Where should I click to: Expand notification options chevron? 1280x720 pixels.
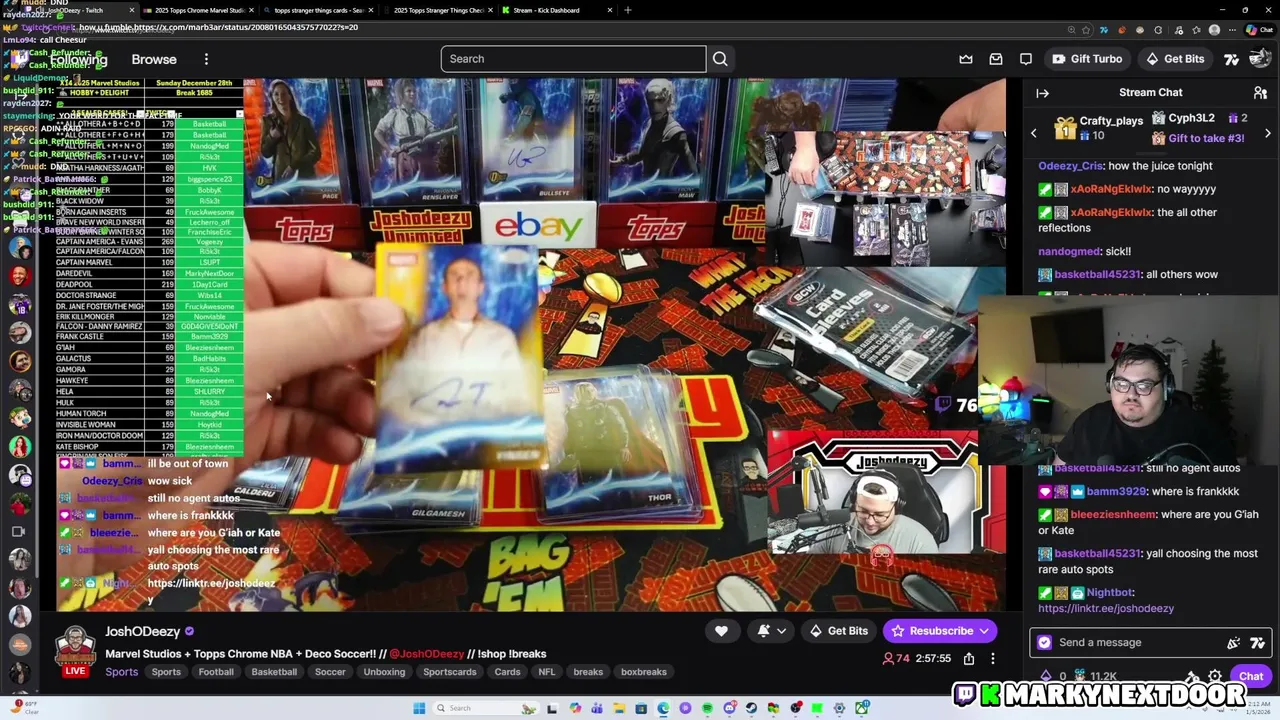pos(782,631)
